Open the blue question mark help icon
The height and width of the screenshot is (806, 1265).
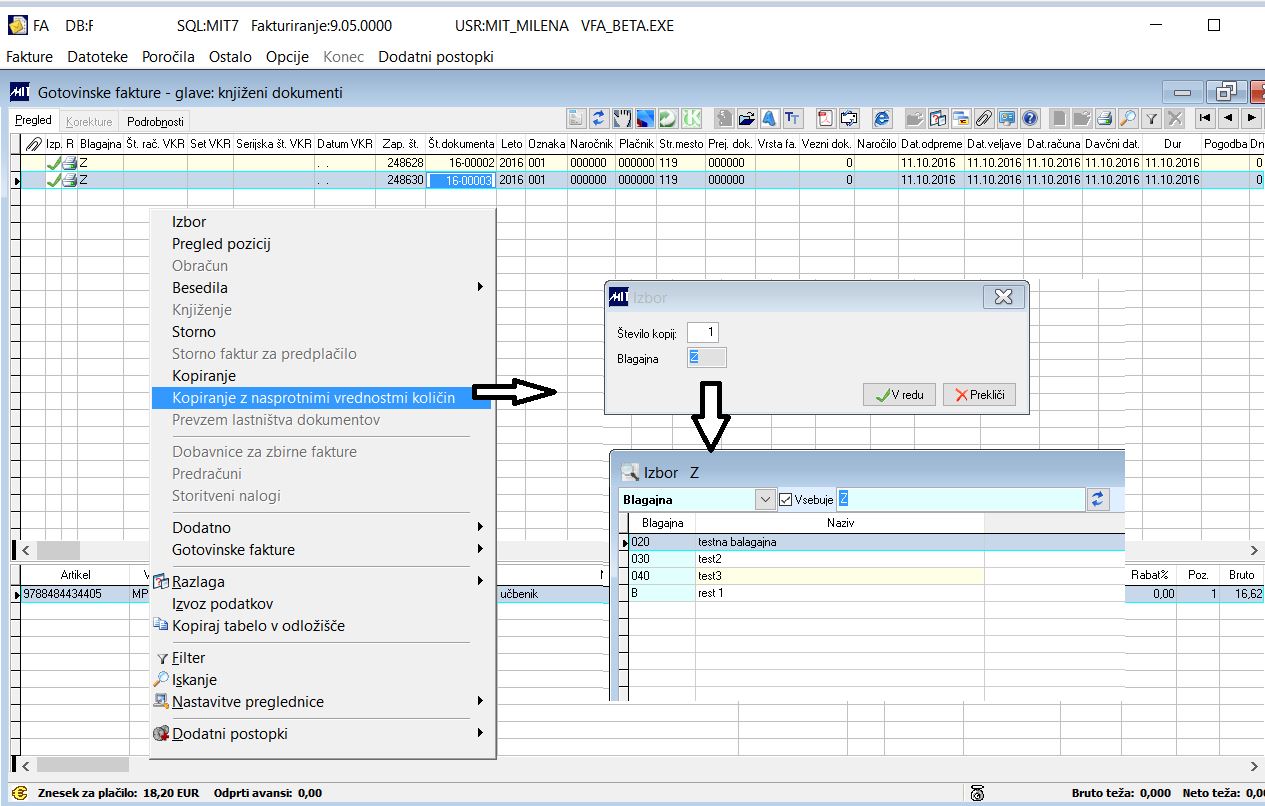click(1030, 118)
